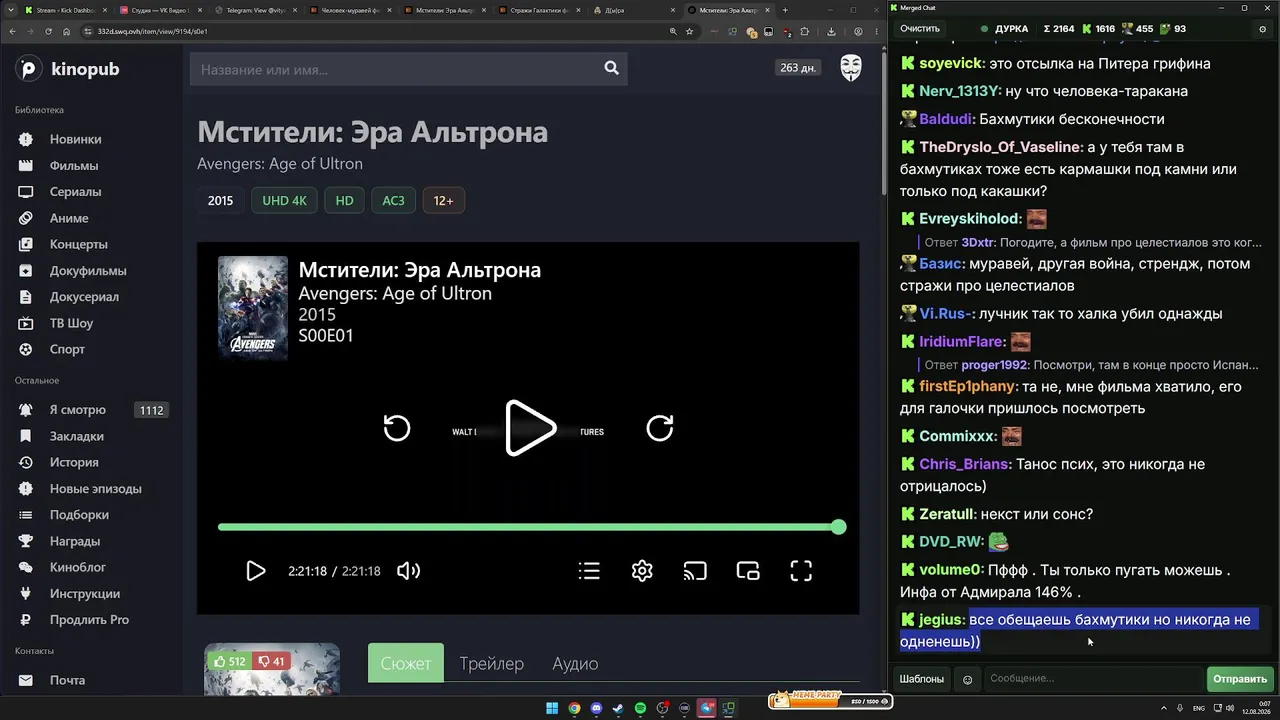Image resolution: width=1280 pixels, height=720 pixels.
Task: Click the AC3 audio tag
Action: (393, 201)
